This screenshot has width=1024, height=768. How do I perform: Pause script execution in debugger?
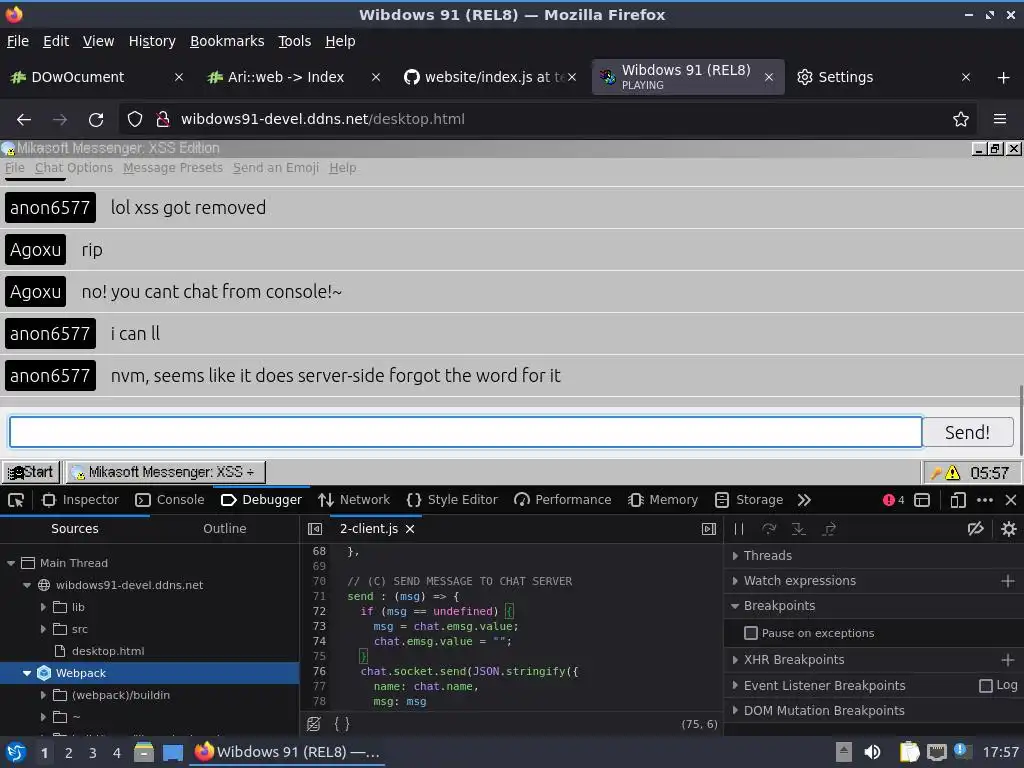tap(739, 529)
